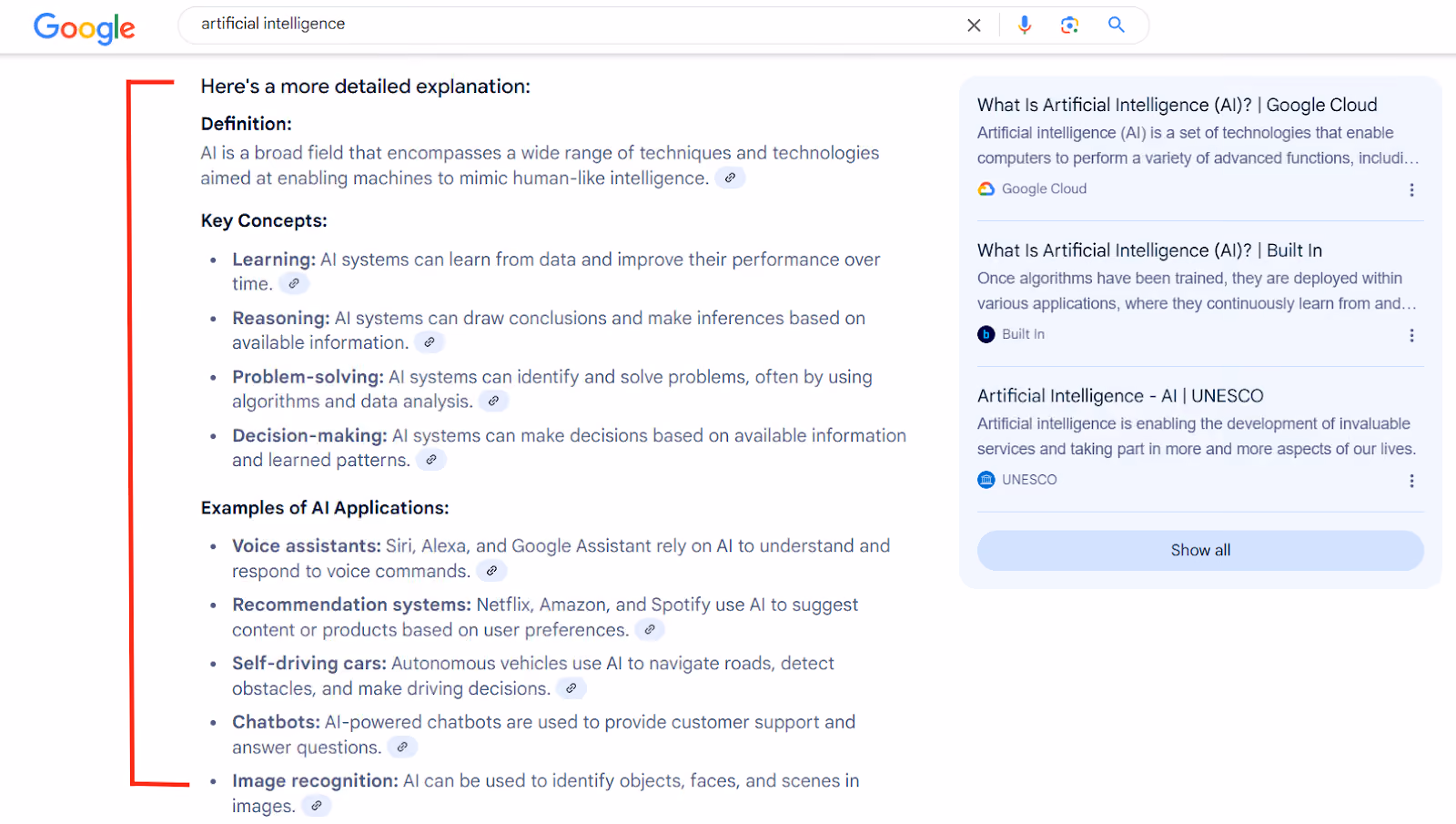Image resolution: width=1456 pixels, height=824 pixels.
Task: Clear the search box with the X icon
Action: pos(974,25)
